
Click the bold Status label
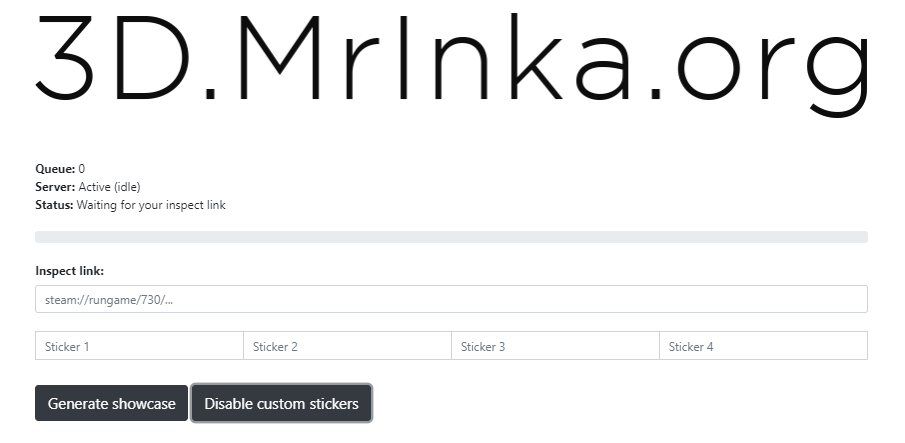[x=54, y=205]
